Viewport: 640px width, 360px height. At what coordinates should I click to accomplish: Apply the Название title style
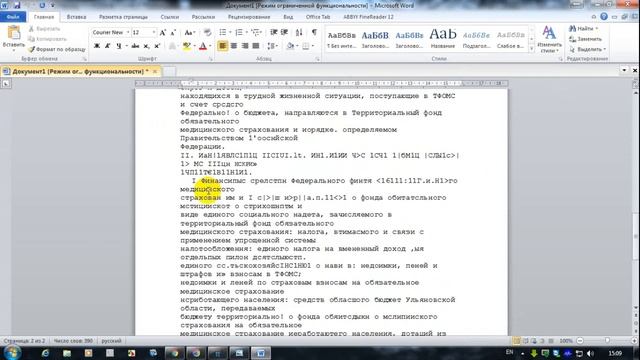pos(442,39)
